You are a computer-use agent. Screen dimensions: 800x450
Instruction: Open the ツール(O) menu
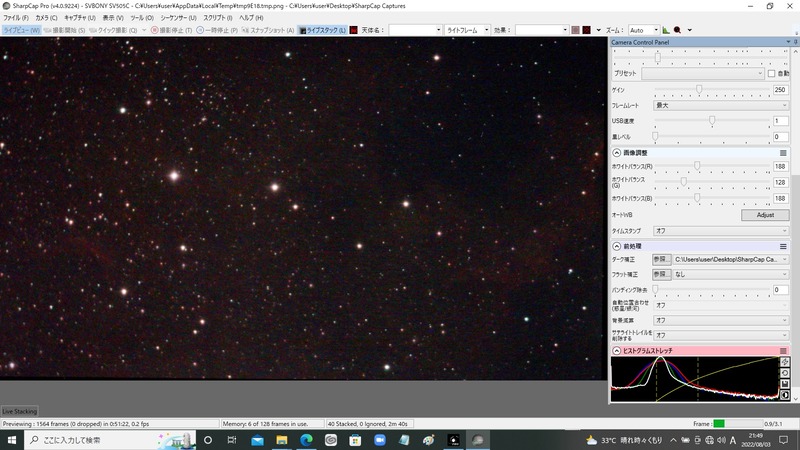point(142,18)
